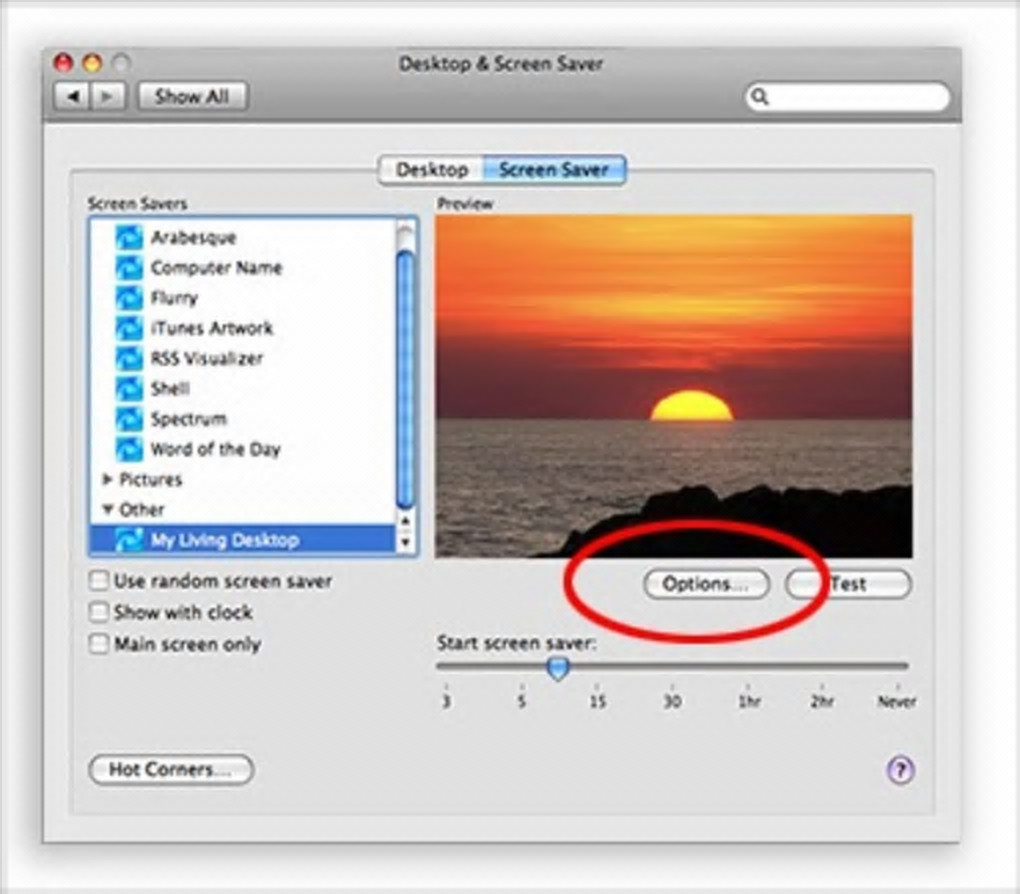
Task: Open help with the question mark icon
Action: (x=901, y=770)
